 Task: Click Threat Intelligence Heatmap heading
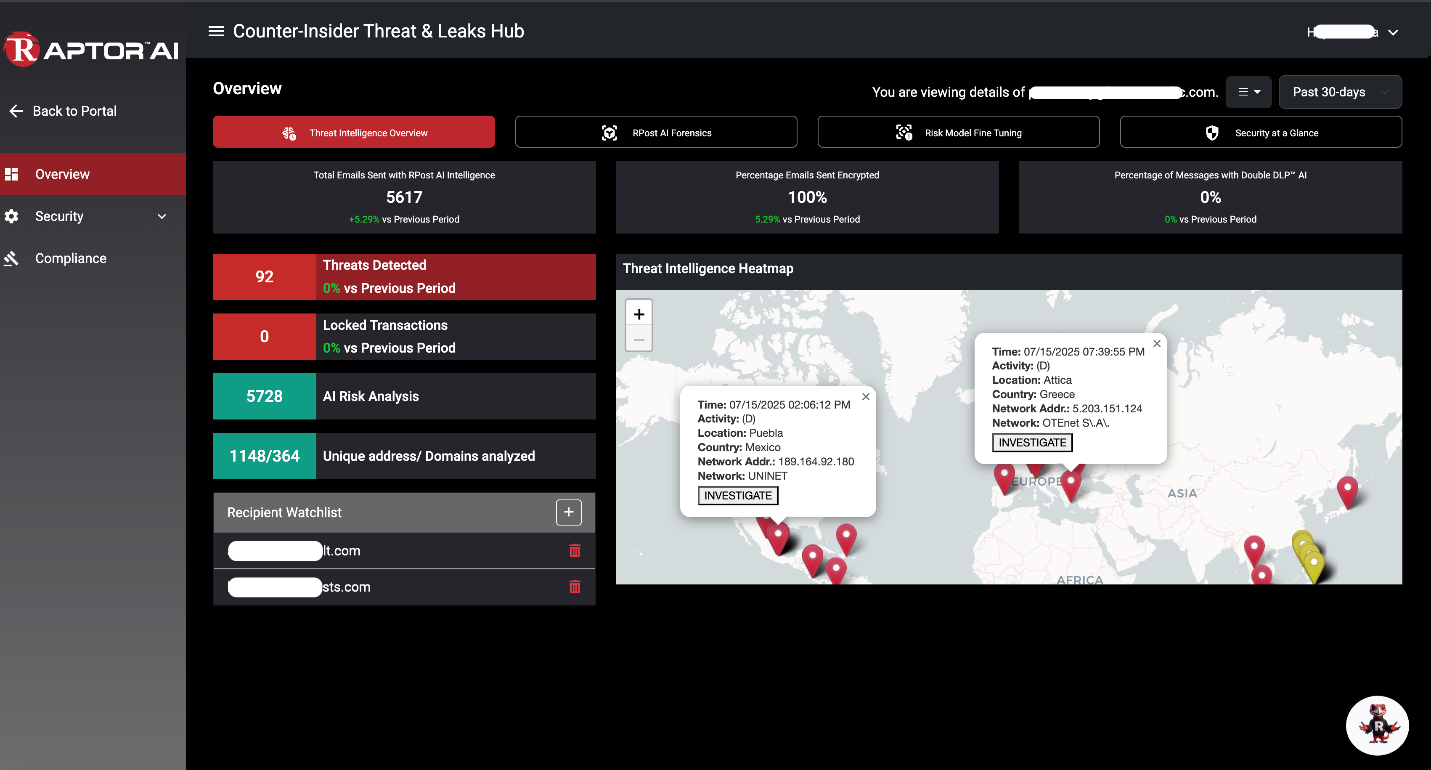(x=708, y=269)
